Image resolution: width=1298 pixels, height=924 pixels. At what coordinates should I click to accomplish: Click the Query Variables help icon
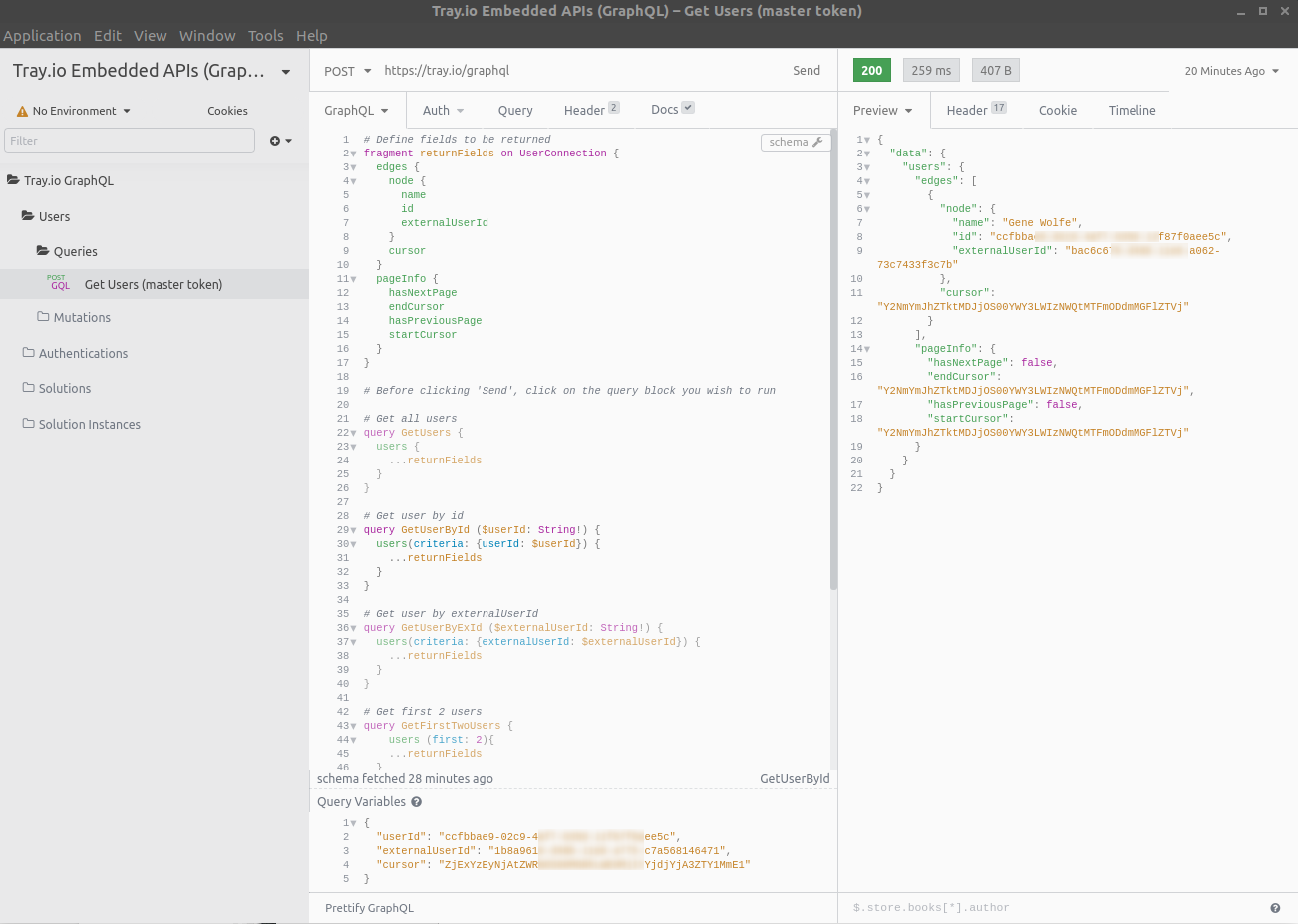tap(416, 802)
